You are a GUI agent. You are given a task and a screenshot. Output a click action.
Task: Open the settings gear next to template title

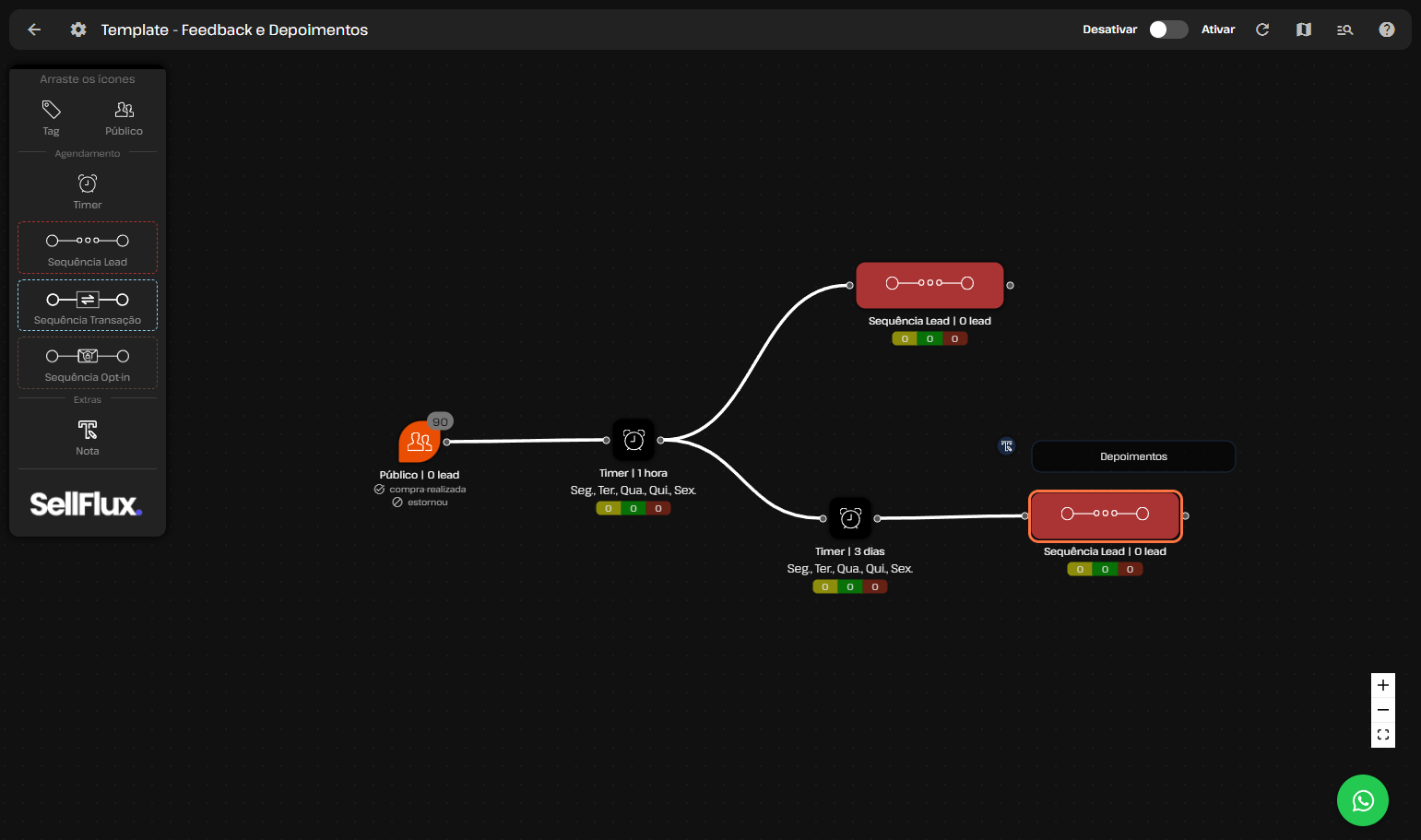(78, 30)
